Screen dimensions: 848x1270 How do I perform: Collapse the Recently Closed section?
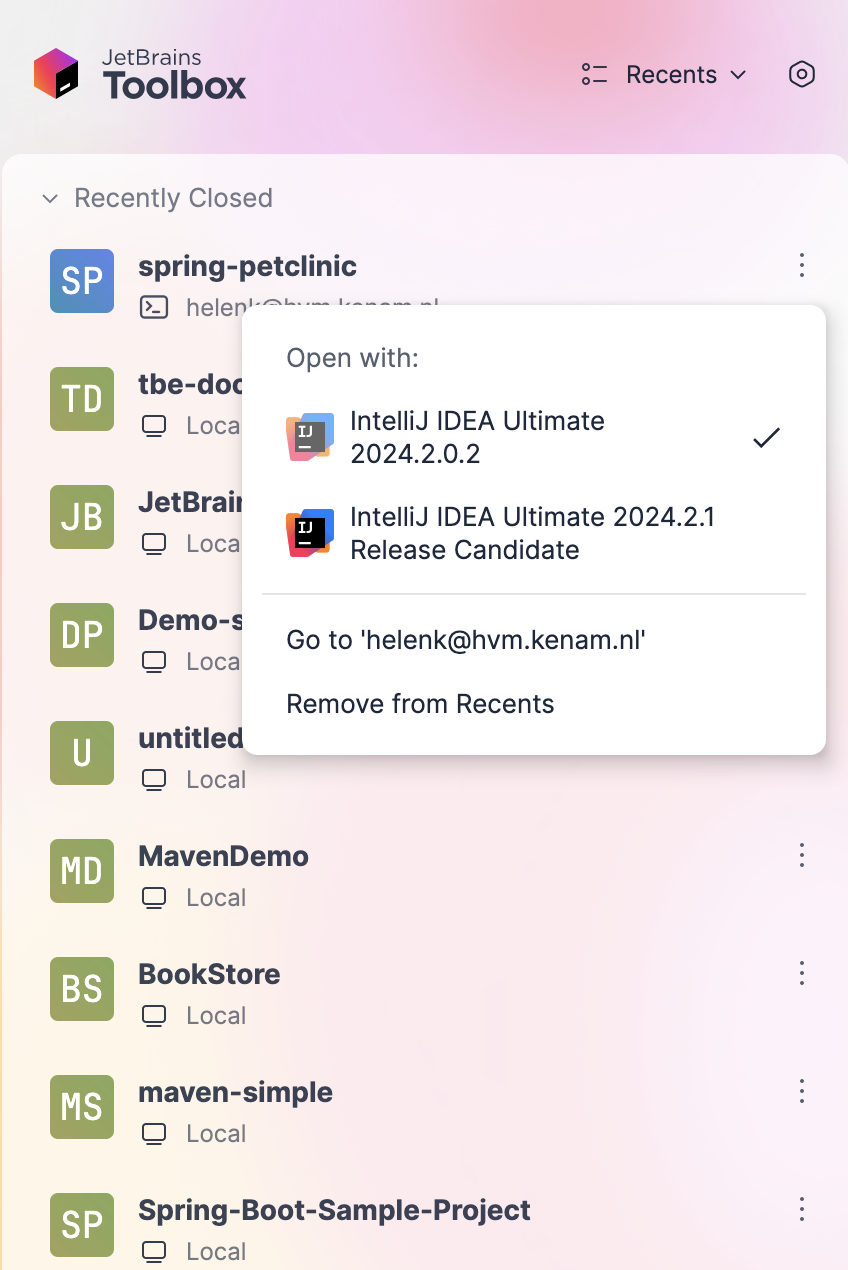click(50, 198)
